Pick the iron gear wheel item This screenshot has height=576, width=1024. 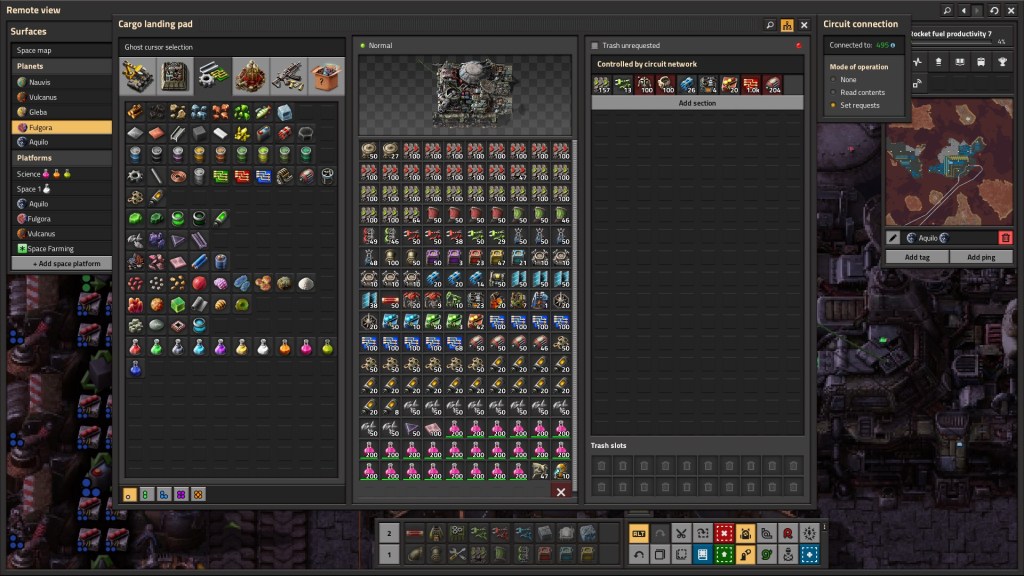tap(136, 175)
